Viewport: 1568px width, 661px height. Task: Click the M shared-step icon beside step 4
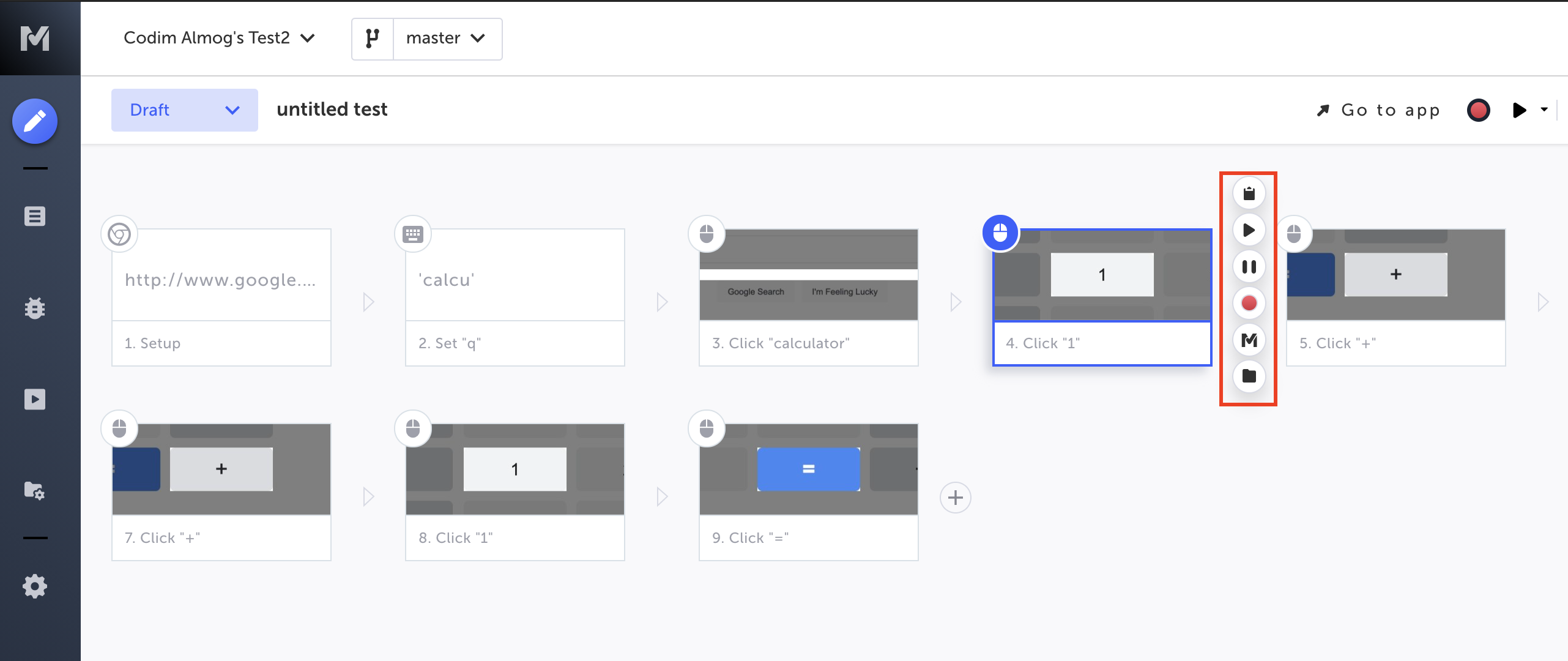[1249, 340]
